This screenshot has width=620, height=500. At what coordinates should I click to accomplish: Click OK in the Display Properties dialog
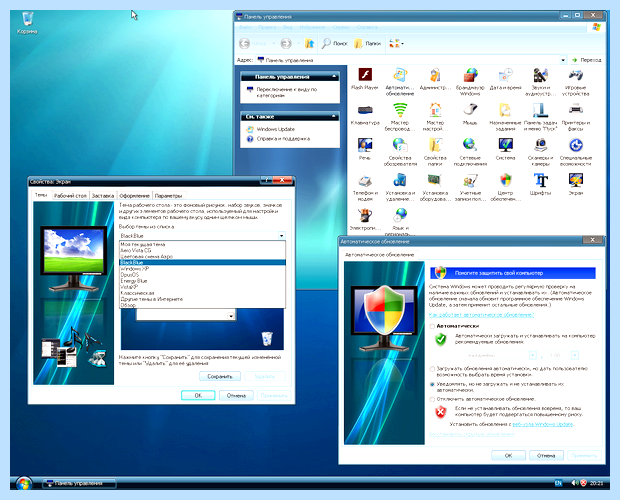tap(198, 395)
